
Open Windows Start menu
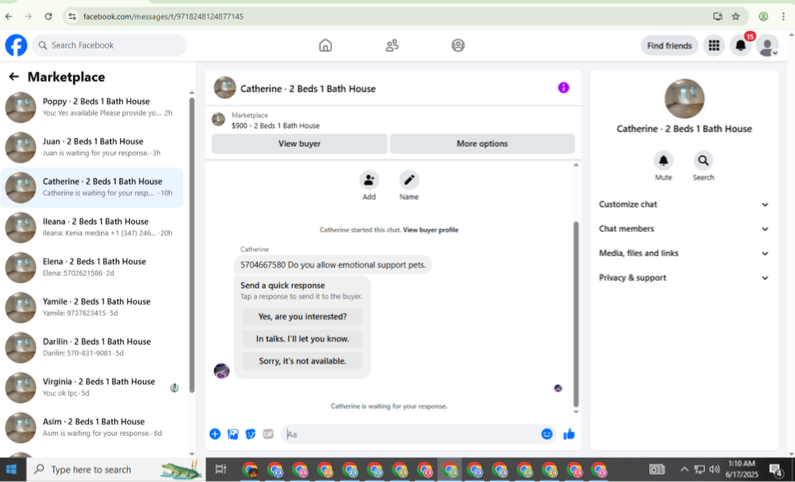[11, 469]
